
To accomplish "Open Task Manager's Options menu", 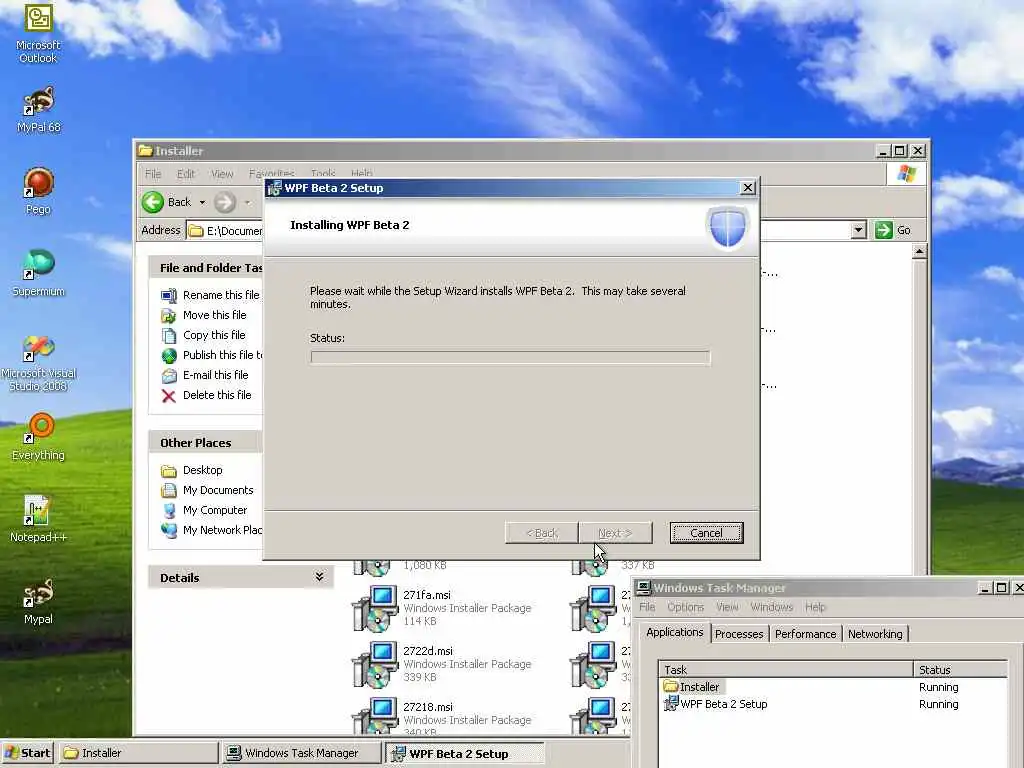I will coord(685,607).
